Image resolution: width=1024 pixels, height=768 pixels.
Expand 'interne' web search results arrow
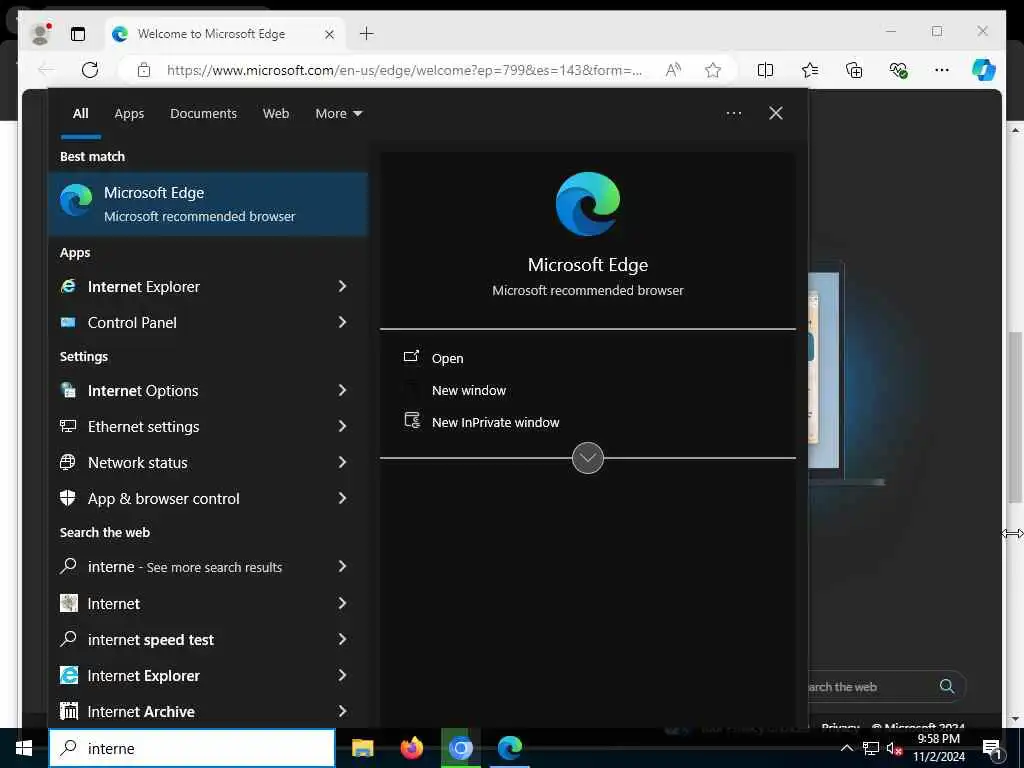(x=342, y=567)
